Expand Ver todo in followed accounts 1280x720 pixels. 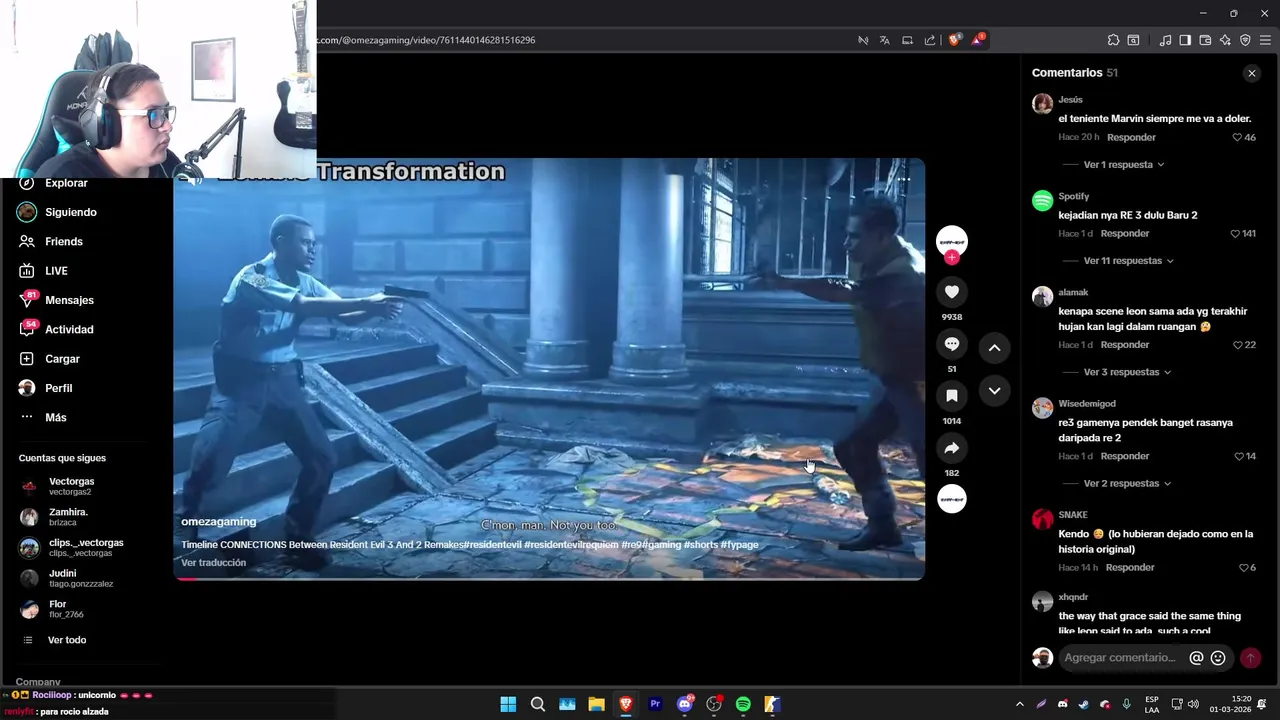click(x=67, y=640)
